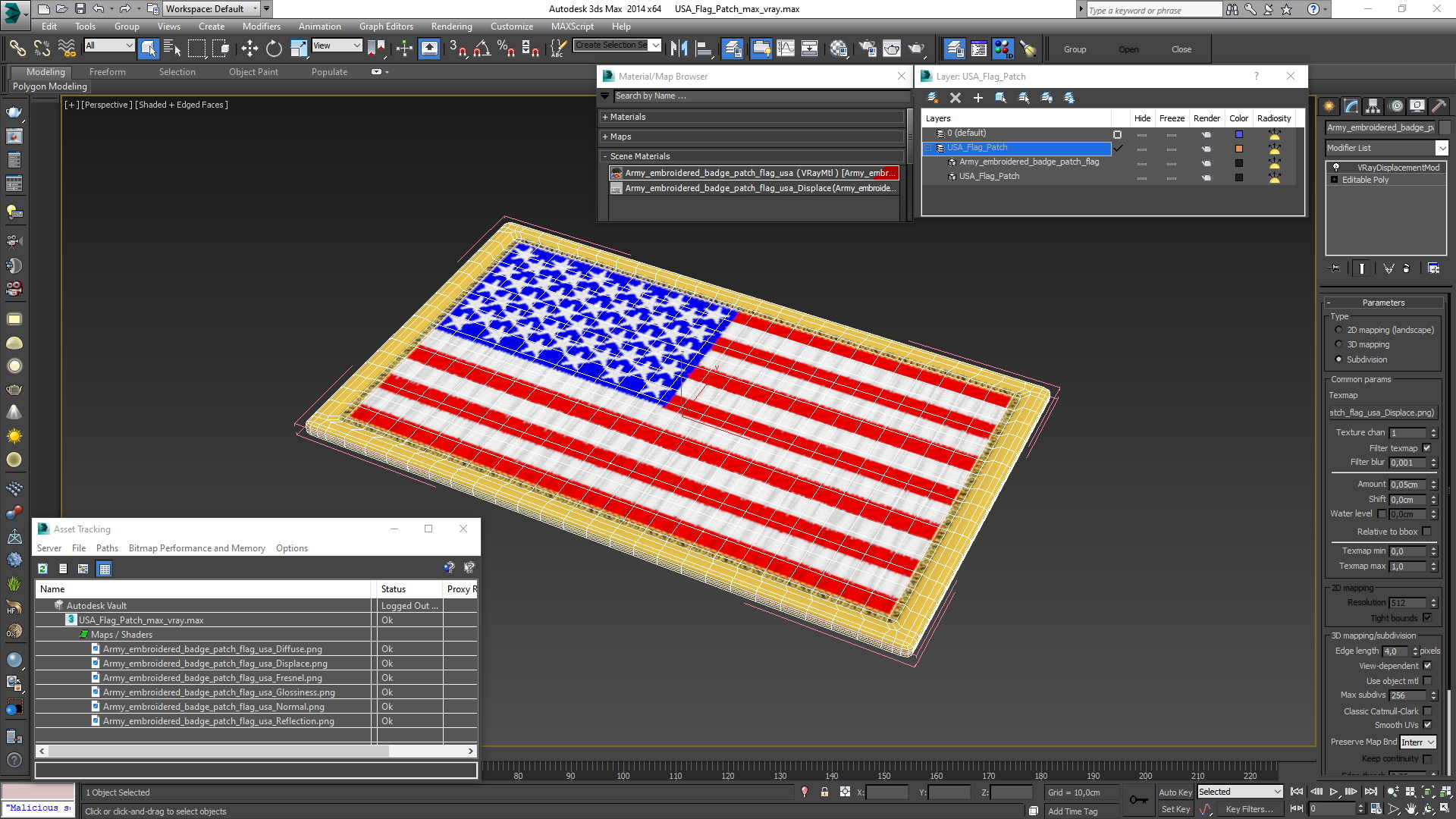Click the Render Production teapot

pyautogui.click(x=917, y=49)
